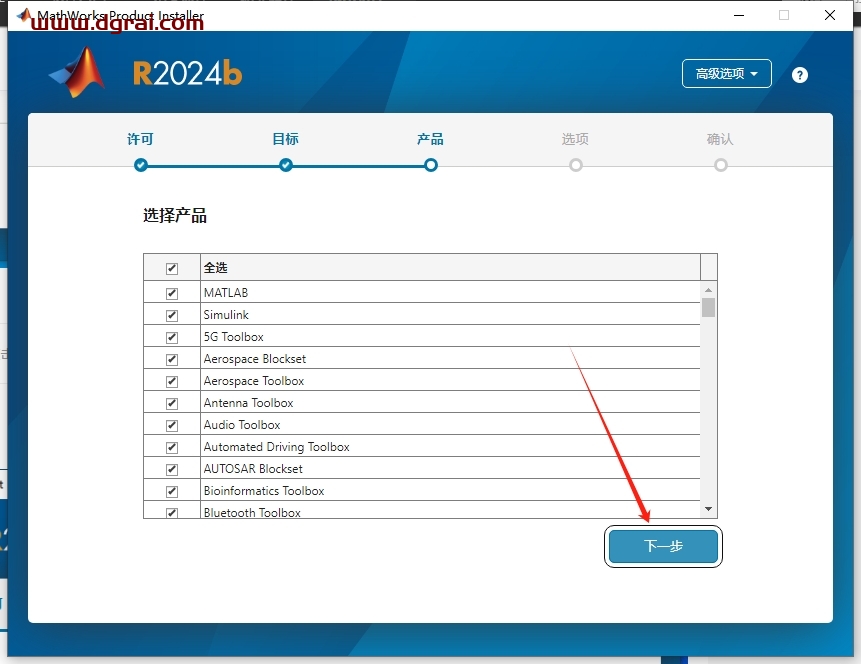Go to the 许可 step tab

(141, 140)
